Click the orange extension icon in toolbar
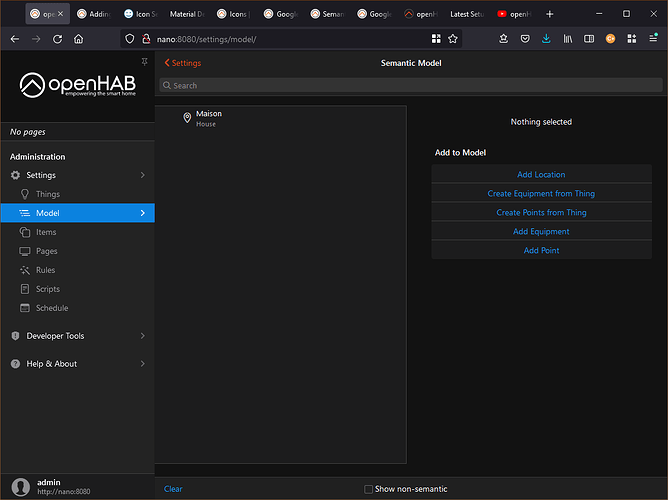Image resolution: width=668 pixels, height=500 pixels. point(610,39)
